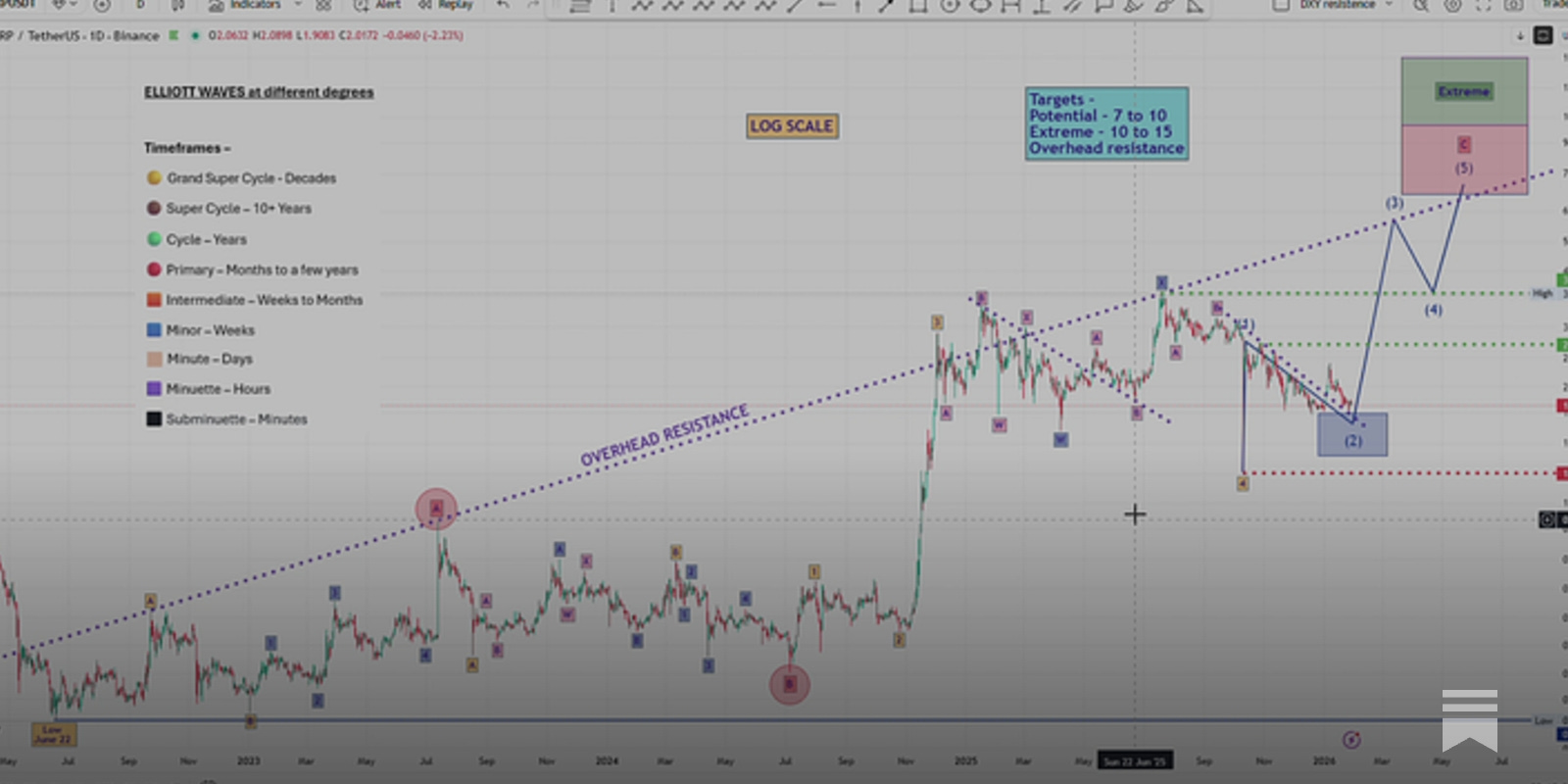Choose the upward arrow marker tool

857,6
